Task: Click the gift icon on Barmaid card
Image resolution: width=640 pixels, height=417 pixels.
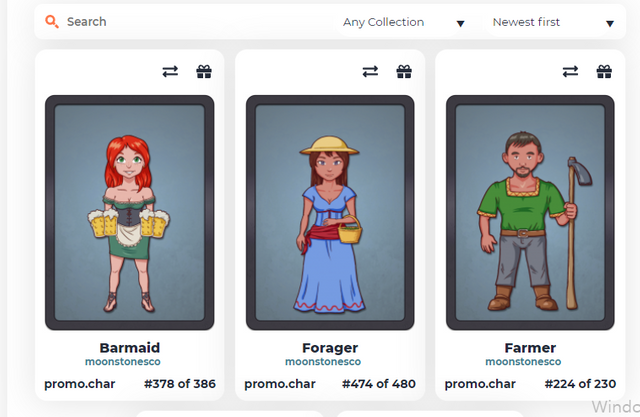Action: [204, 72]
